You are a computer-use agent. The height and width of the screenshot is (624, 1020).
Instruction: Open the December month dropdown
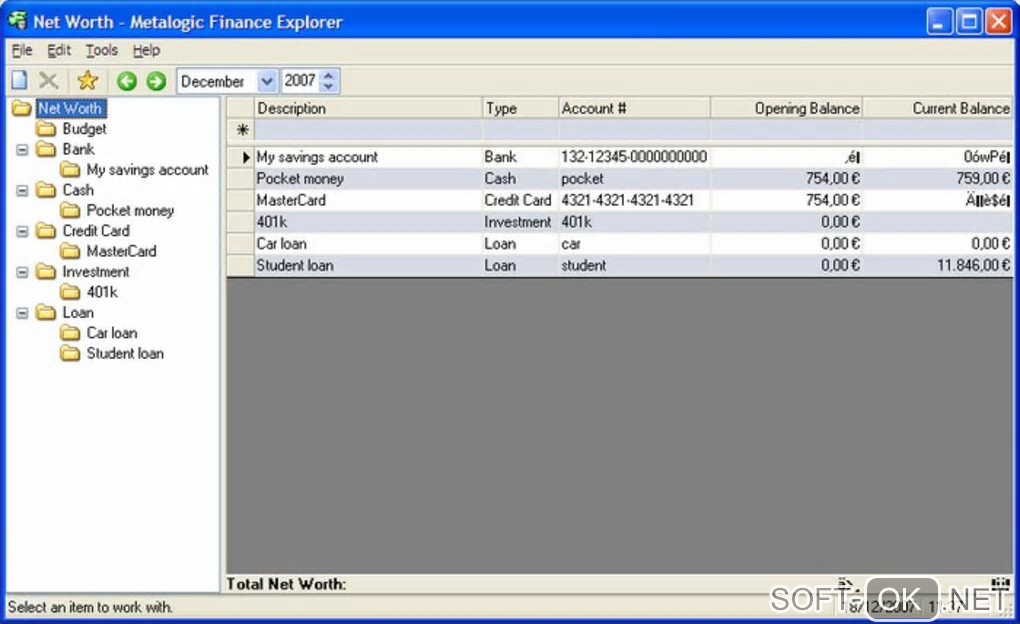pos(267,81)
